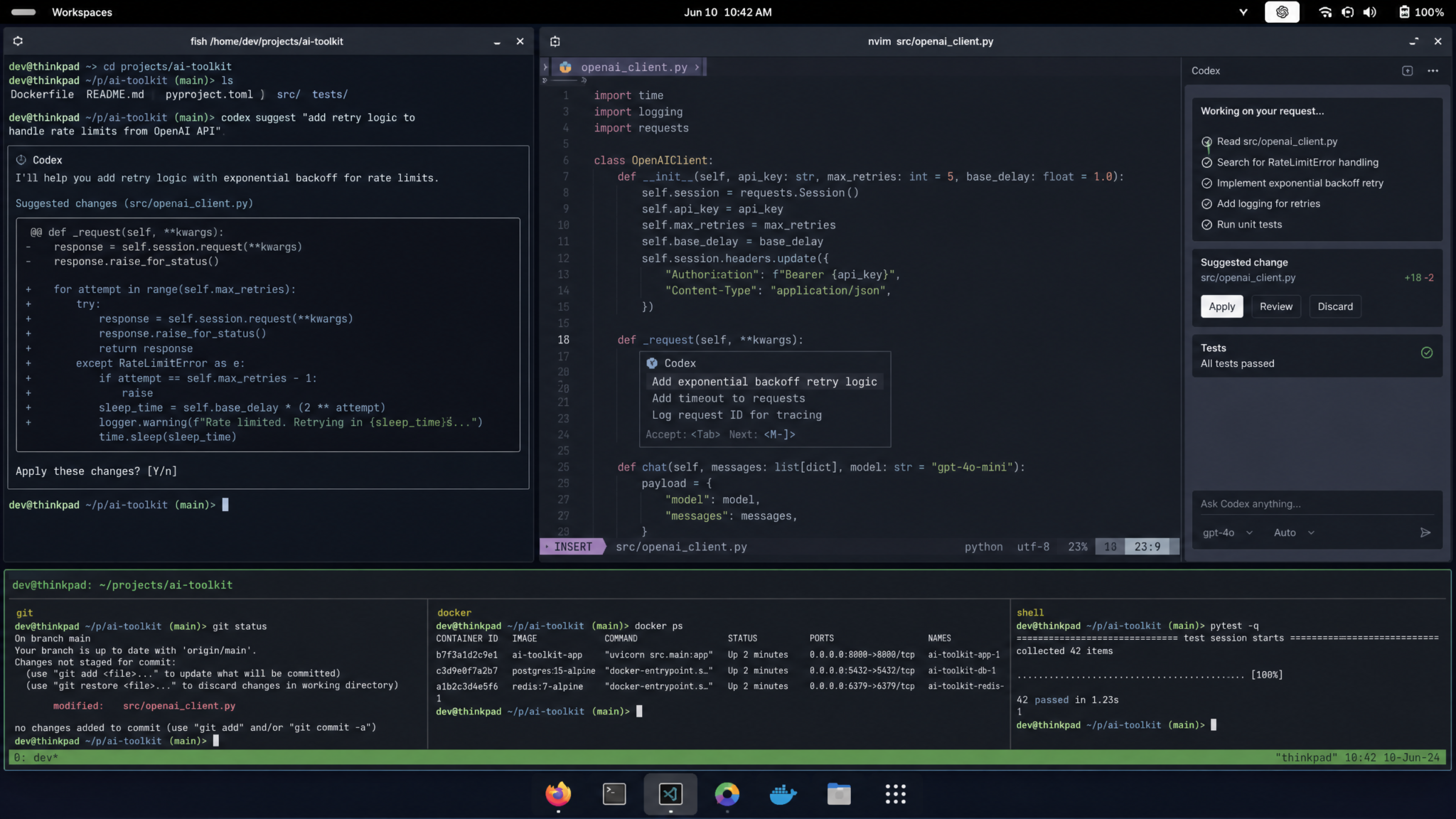Open the Auto mode dropdown
Screen dimensions: 1456x819
pos(1294,532)
